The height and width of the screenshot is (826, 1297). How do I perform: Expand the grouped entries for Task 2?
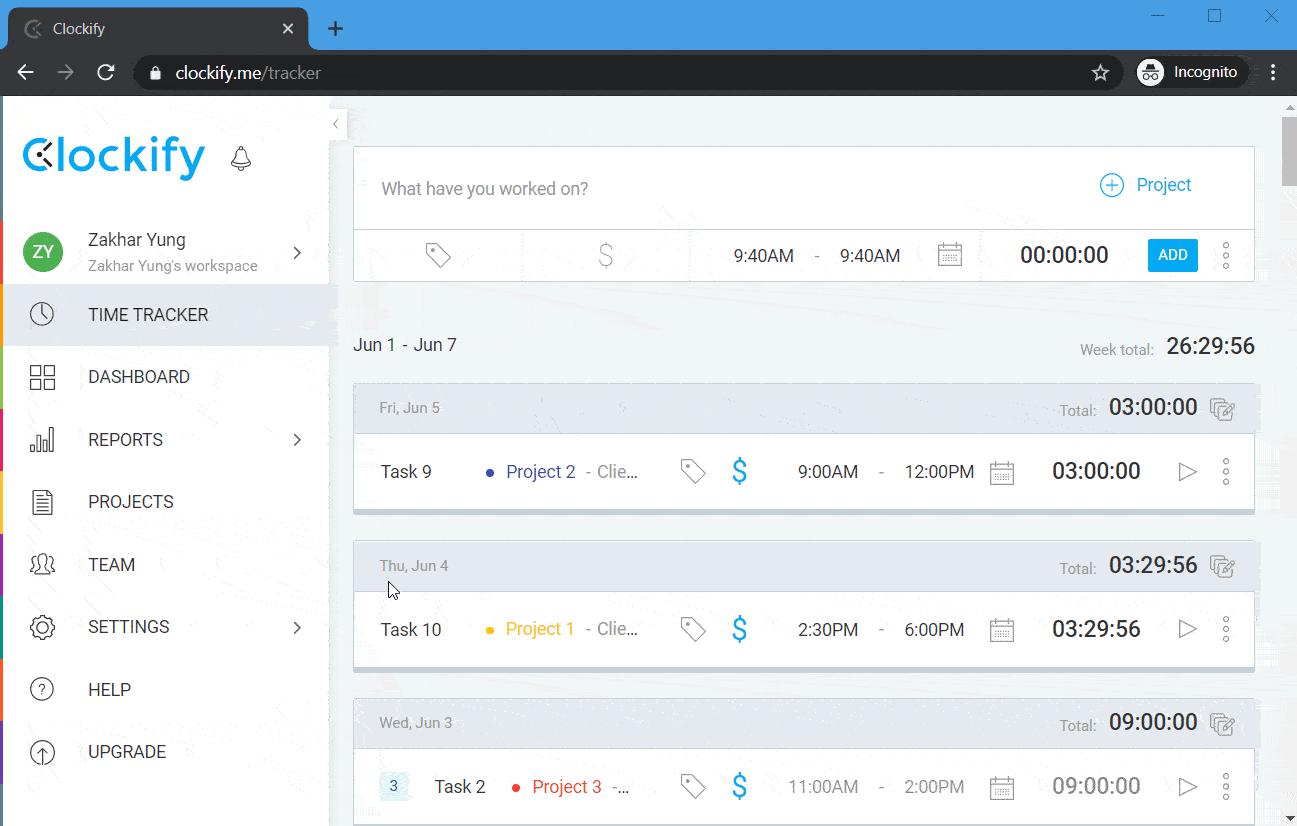(395, 786)
